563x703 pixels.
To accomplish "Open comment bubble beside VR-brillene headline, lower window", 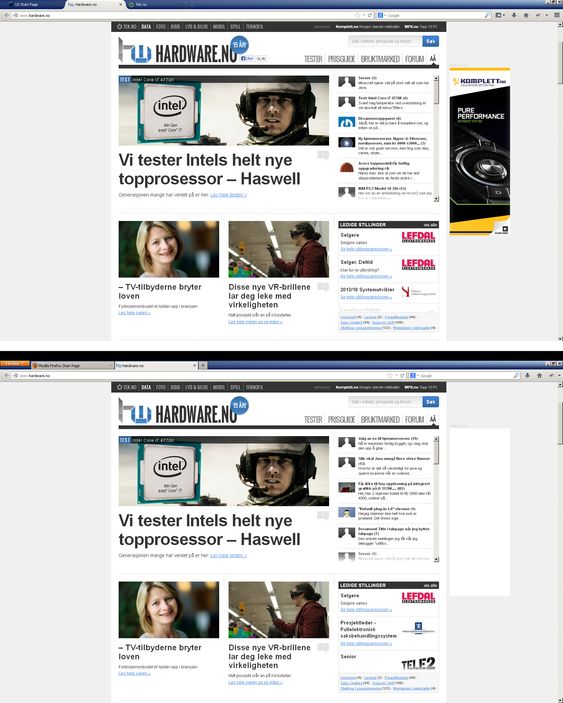I will tap(323, 647).
